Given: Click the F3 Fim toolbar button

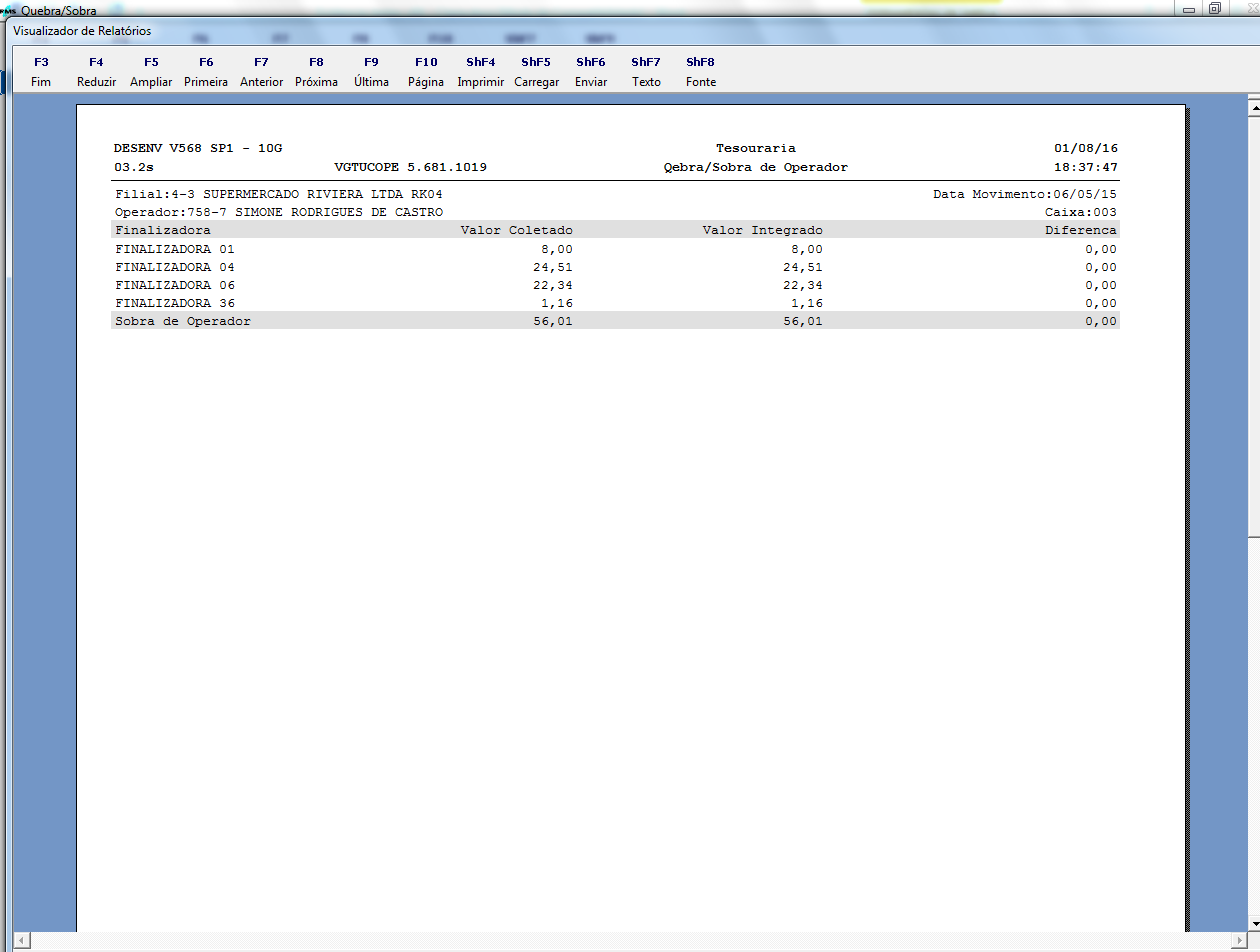Looking at the screenshot, I should click(x=41, y=72).
